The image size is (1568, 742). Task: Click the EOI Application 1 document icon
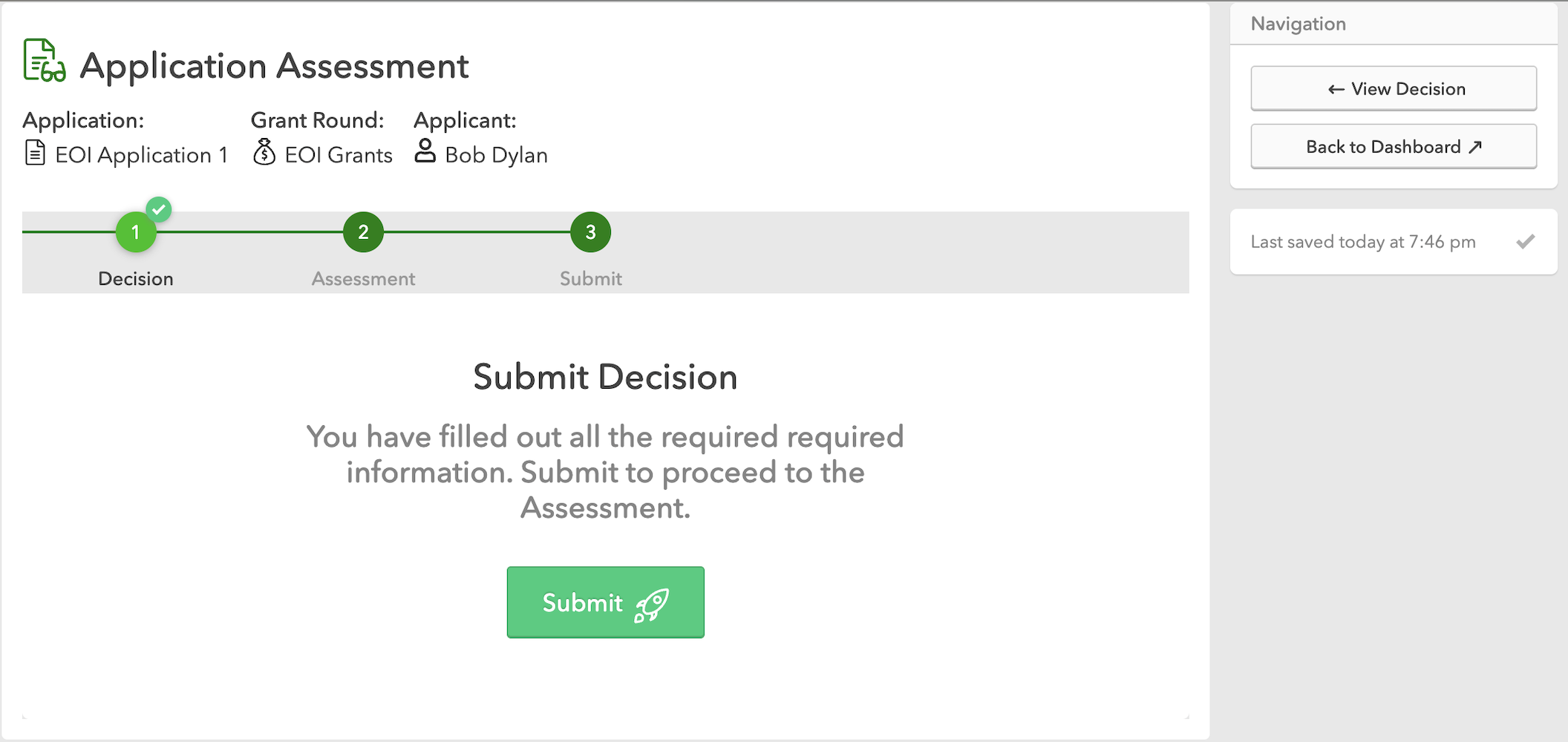35,153
